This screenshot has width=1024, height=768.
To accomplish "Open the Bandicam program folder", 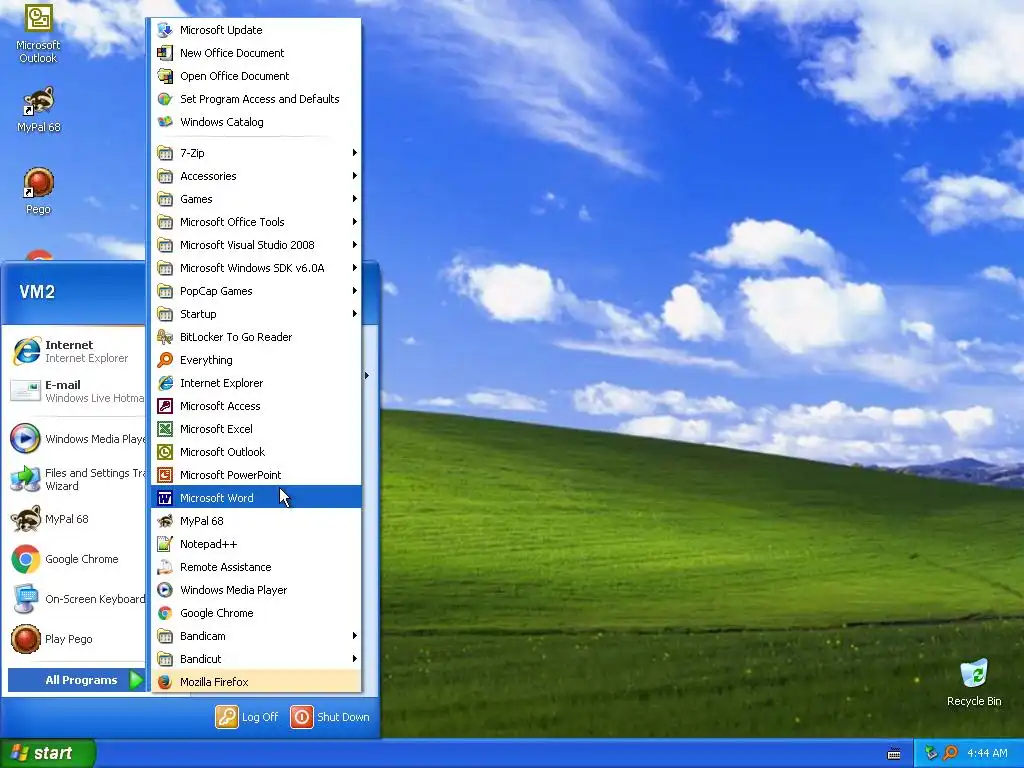I will [x=256, y=636].
